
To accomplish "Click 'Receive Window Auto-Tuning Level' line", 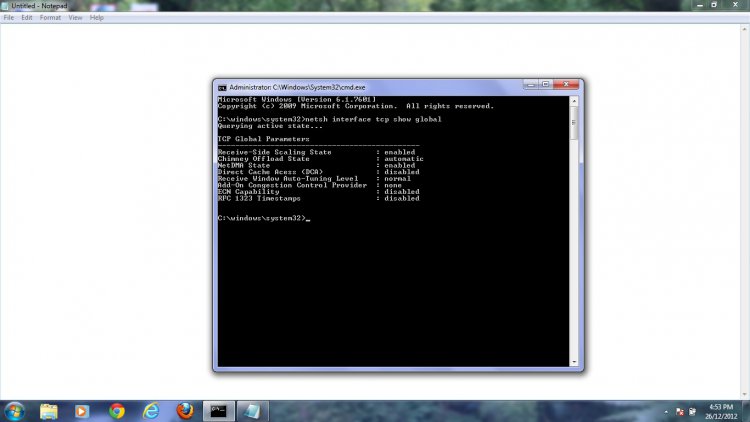I will pos(314,178).
